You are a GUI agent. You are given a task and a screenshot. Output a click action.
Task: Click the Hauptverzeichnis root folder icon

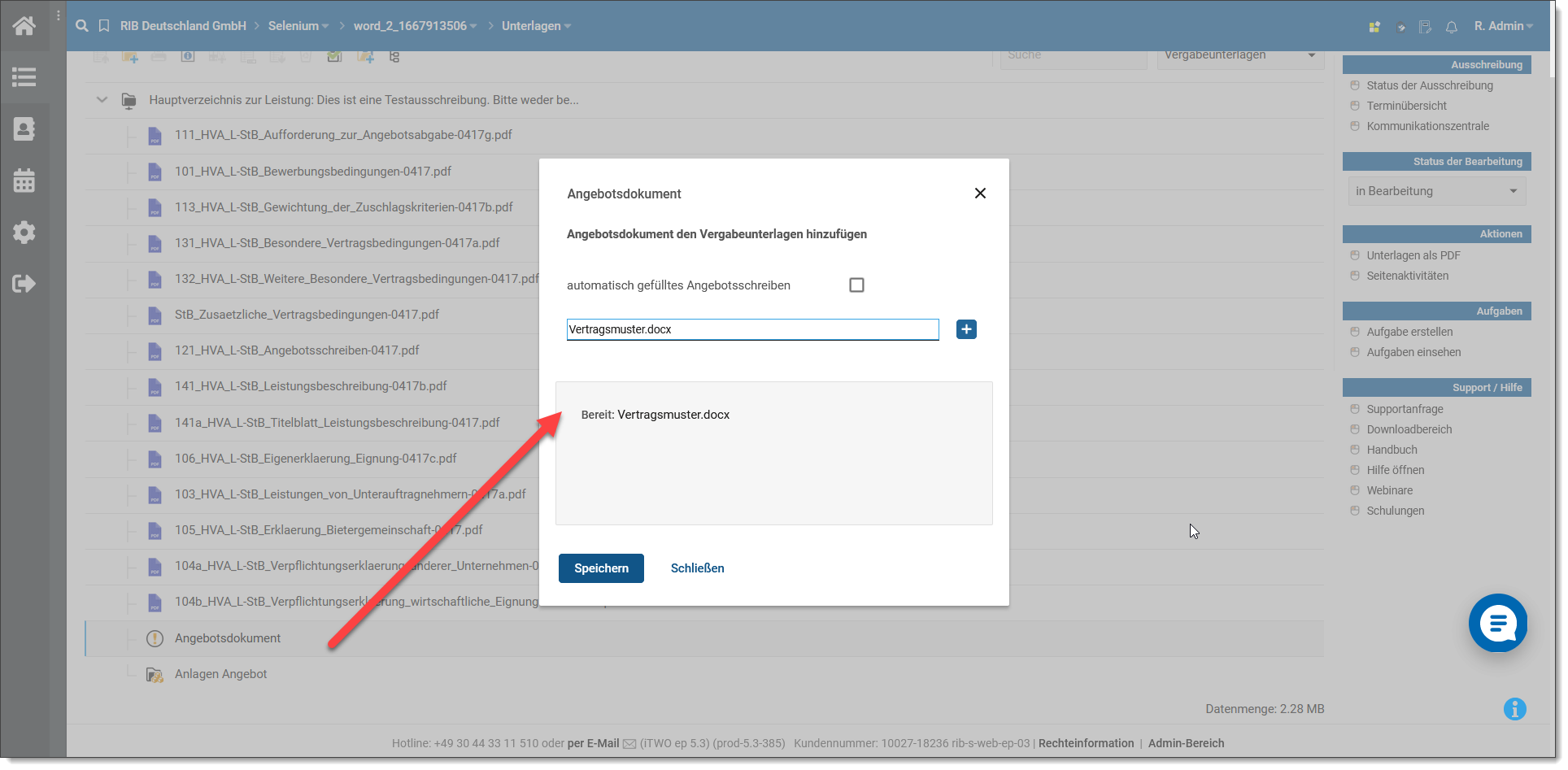pos(128,100)
